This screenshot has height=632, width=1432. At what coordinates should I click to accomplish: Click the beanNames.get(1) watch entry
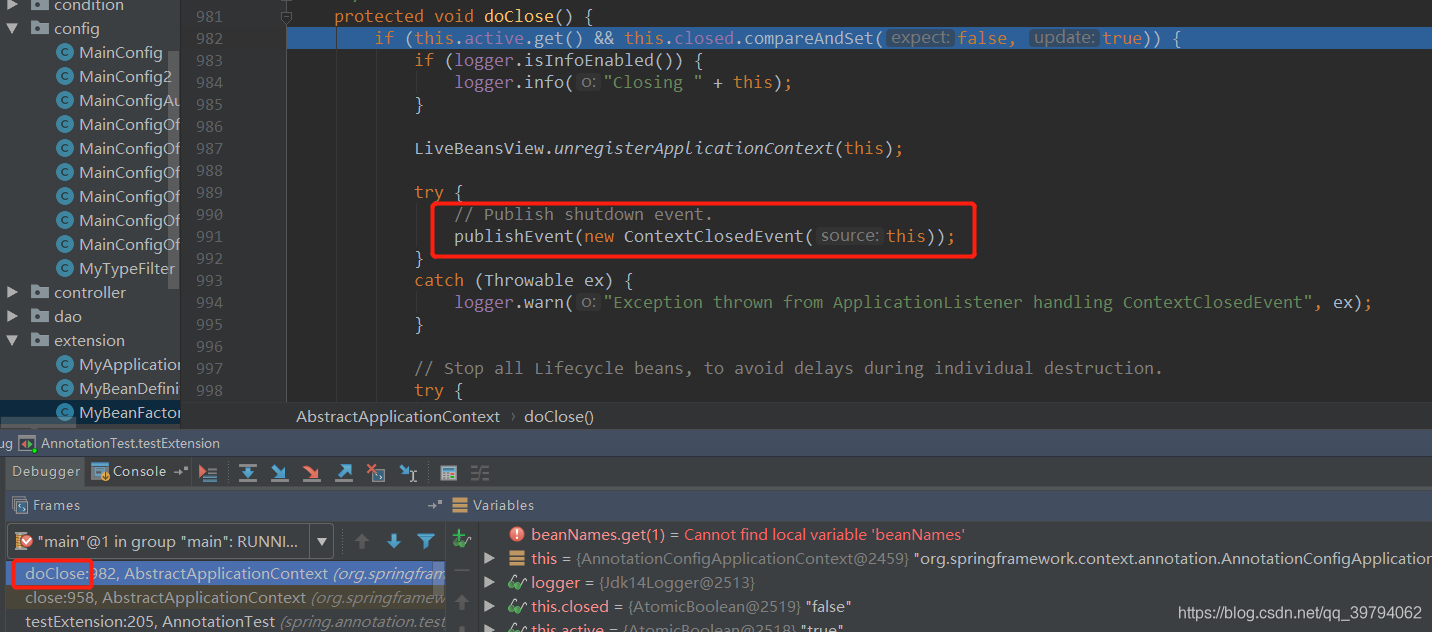748,535
